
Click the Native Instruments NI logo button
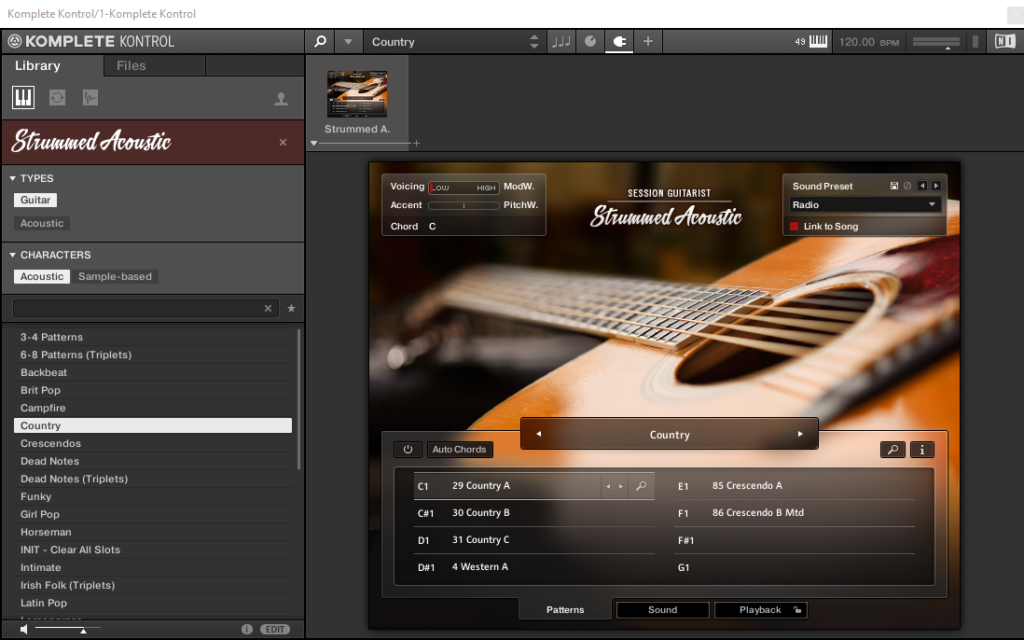pos(1005,42)
